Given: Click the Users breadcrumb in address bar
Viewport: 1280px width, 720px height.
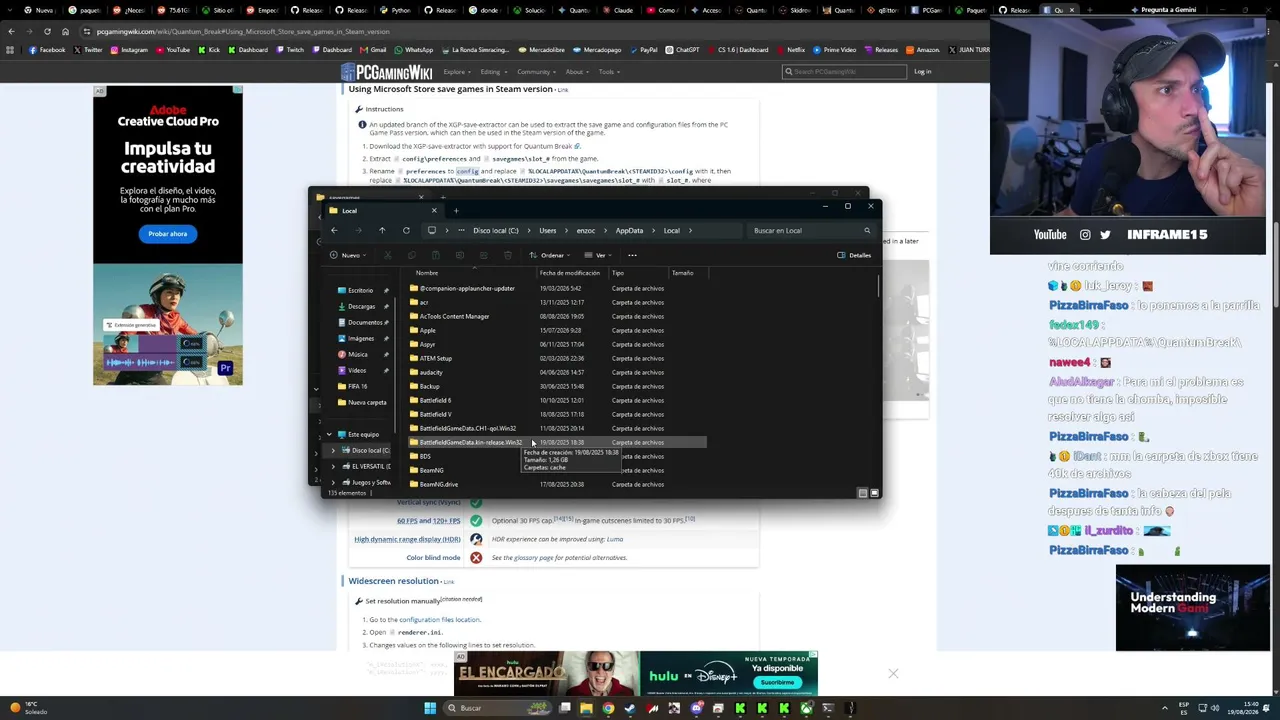Looking at the screenshot, I should 548,231.
